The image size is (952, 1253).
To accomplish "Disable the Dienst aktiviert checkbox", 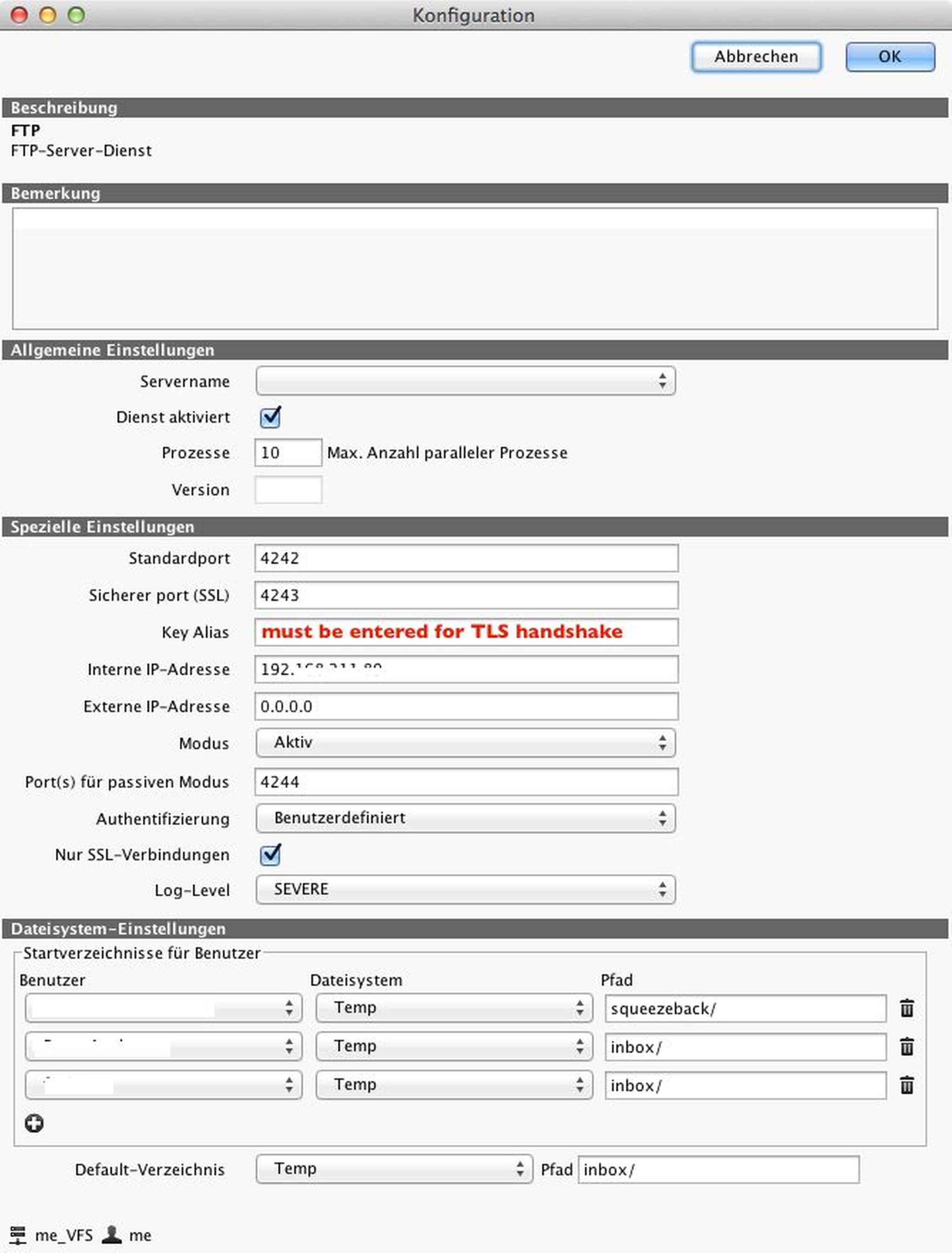I will (271, 418).
